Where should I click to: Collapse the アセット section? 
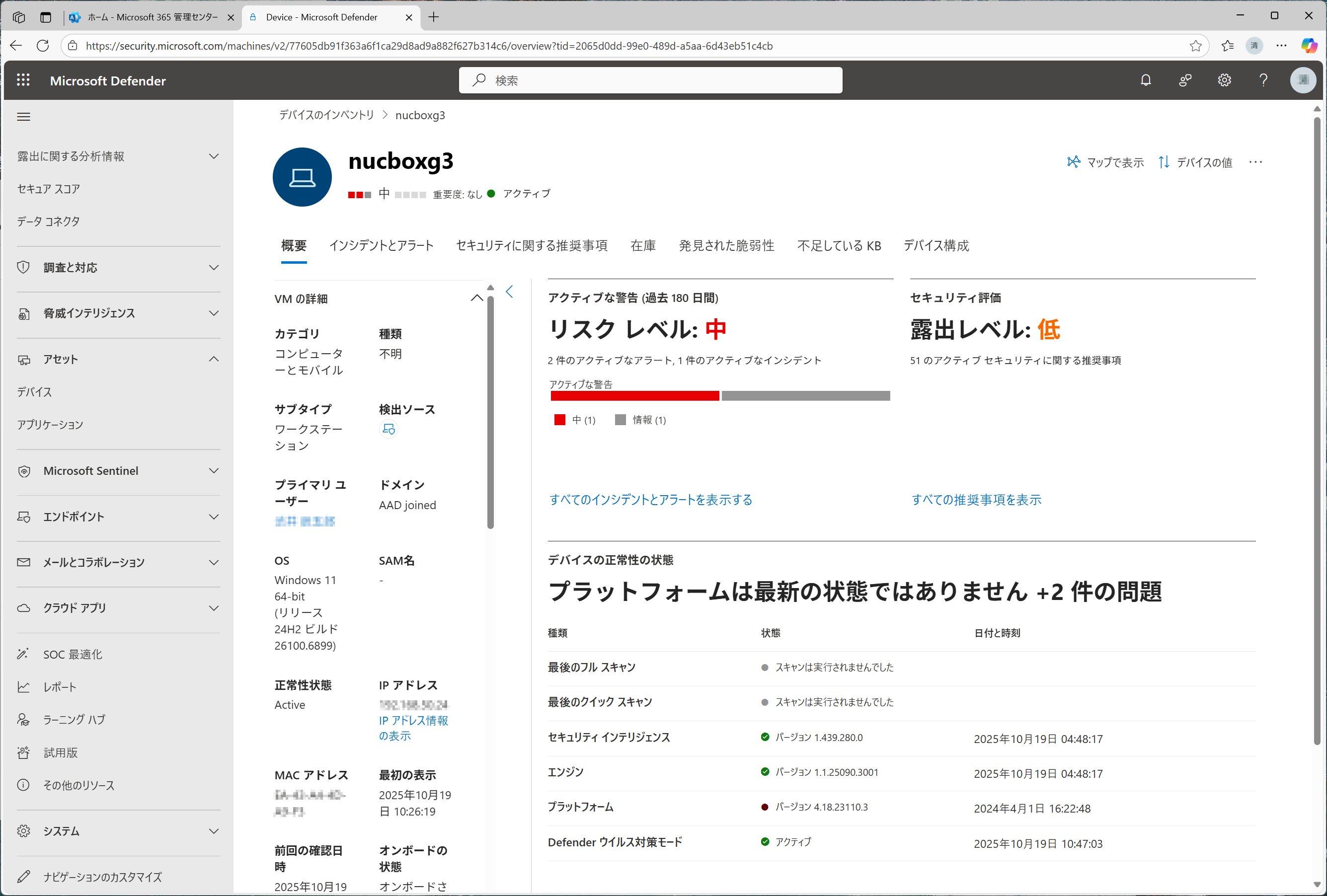coord(214,359)
